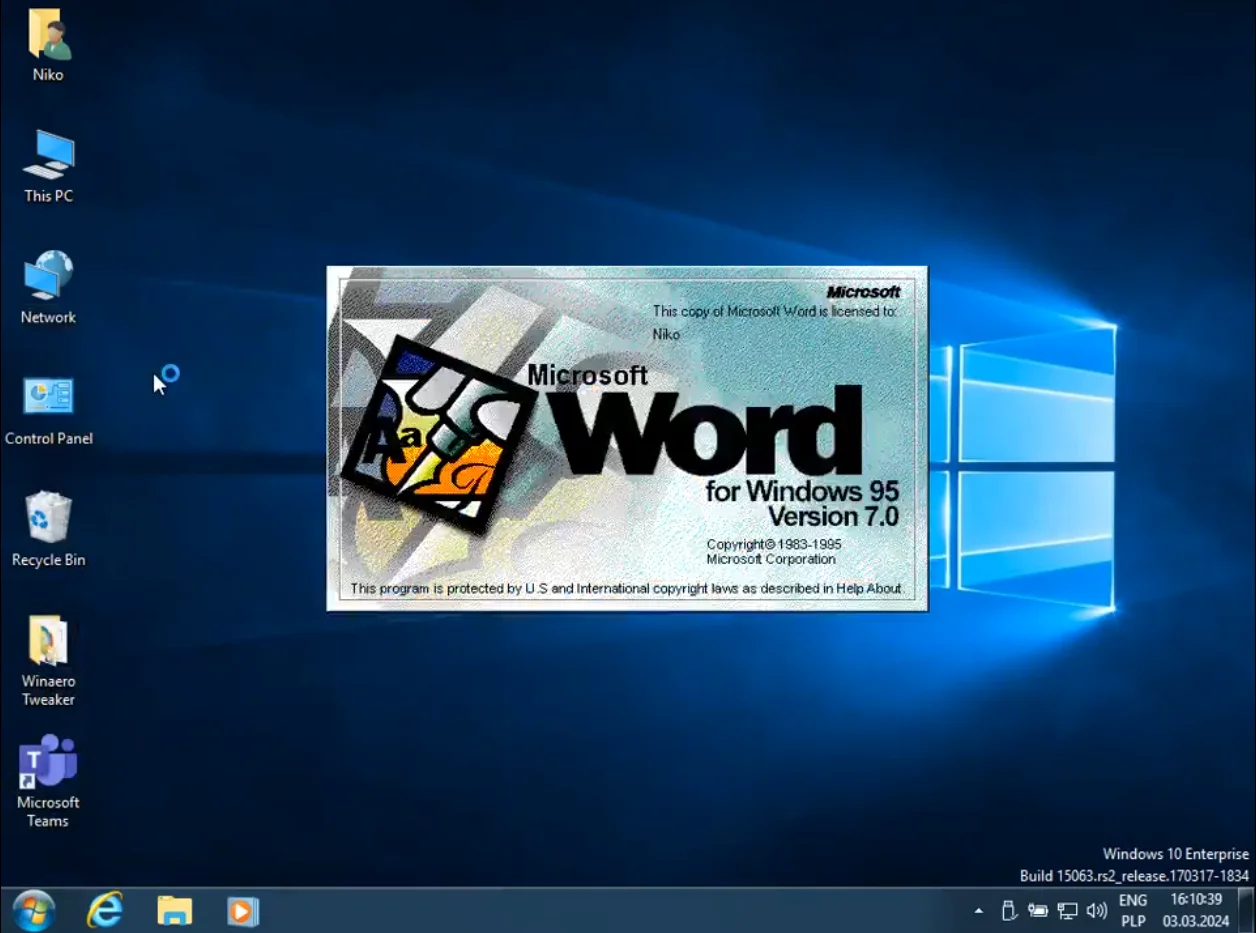
Task: Click the battery power tray icon
Action: pyautogui.click(x=1038, y=911)
